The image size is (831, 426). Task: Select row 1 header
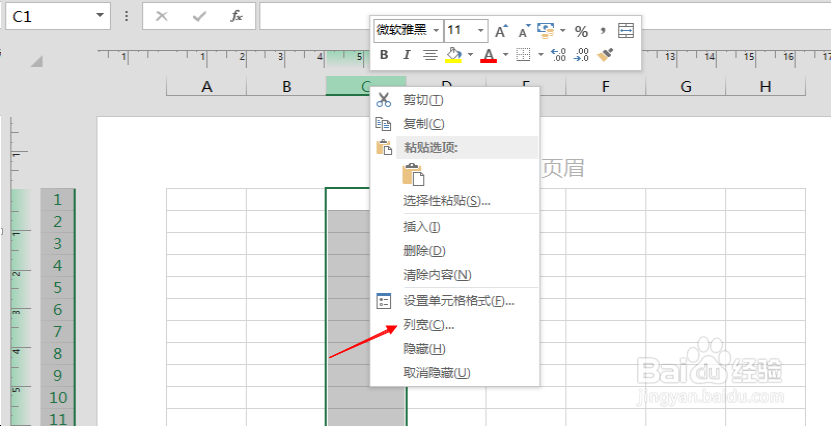[x=57, y=200]
